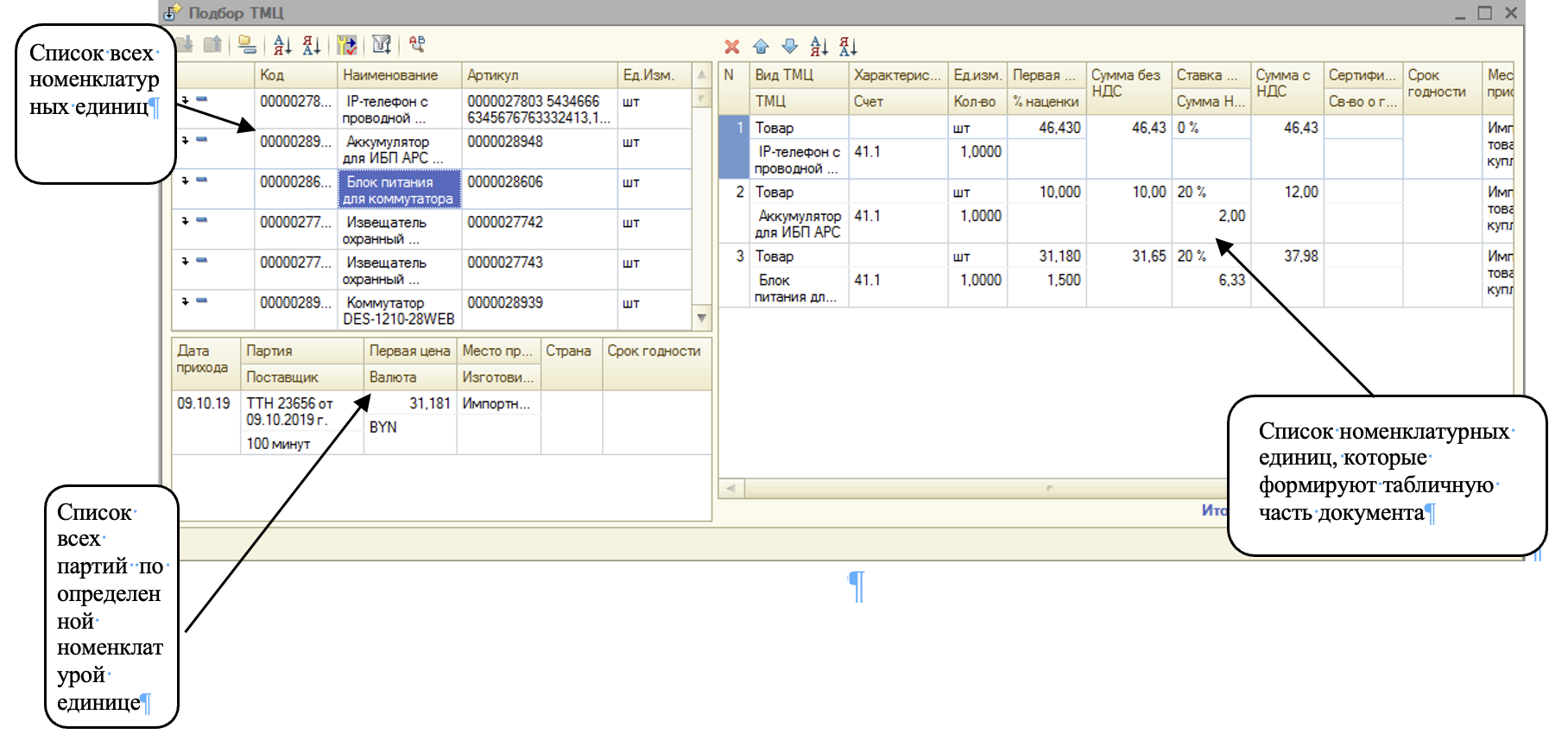Select row 2 'Аккумулятор для ИБП APC' in document table

coord(798,224)
